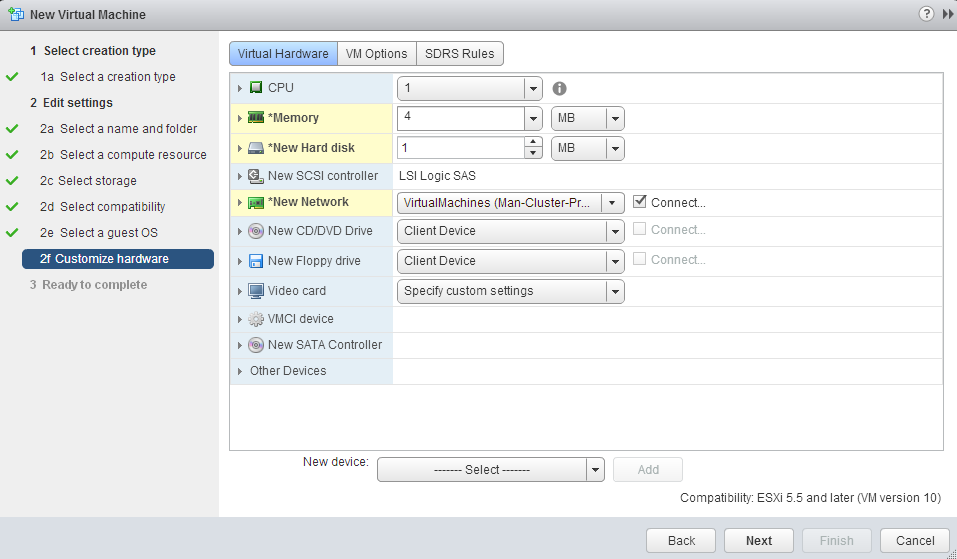Open the Memory size dropdown arrow
957x559 pixels.
click(x=533, y=118)
